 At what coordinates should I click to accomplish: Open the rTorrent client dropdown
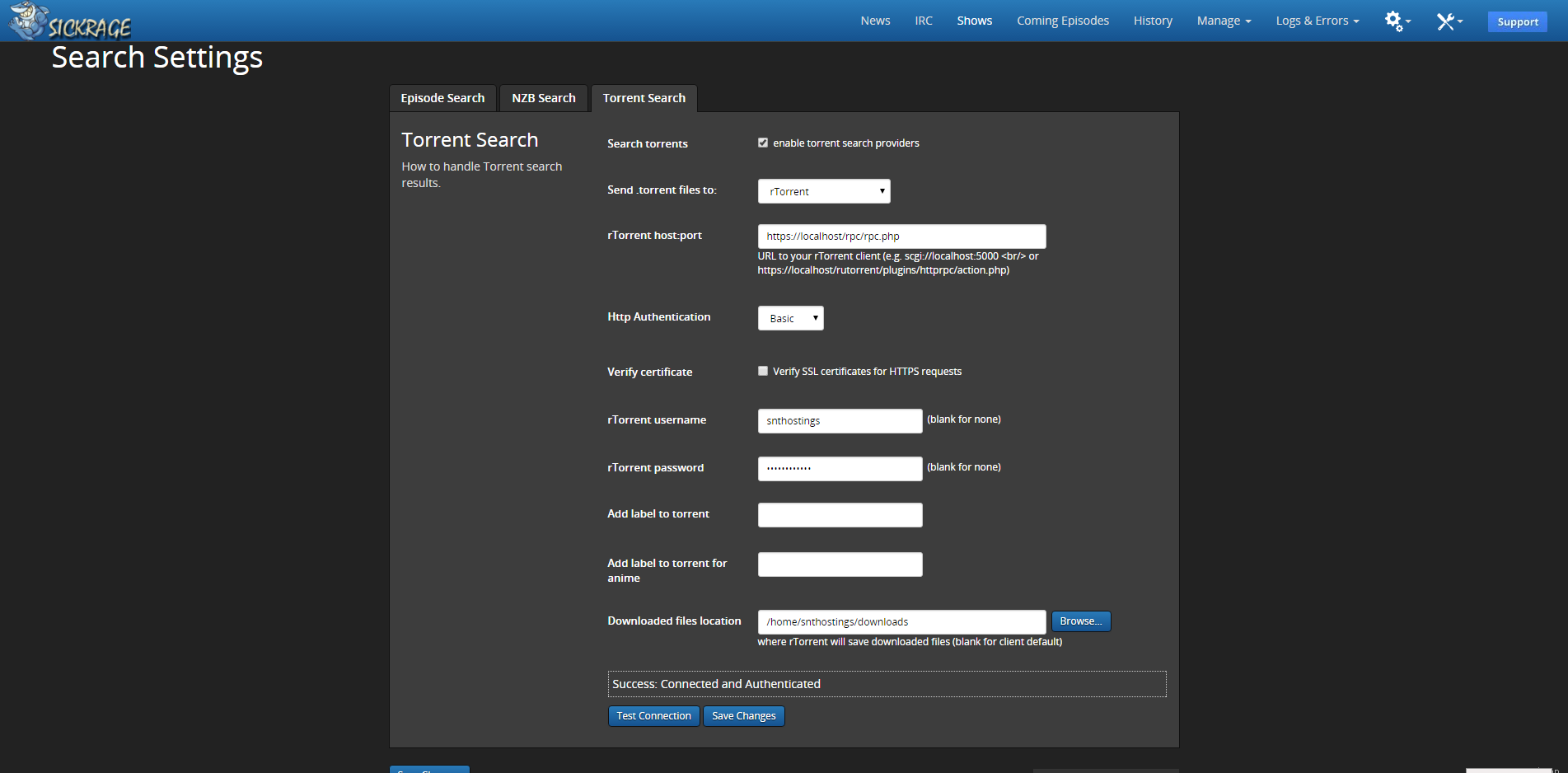[824, 191]
